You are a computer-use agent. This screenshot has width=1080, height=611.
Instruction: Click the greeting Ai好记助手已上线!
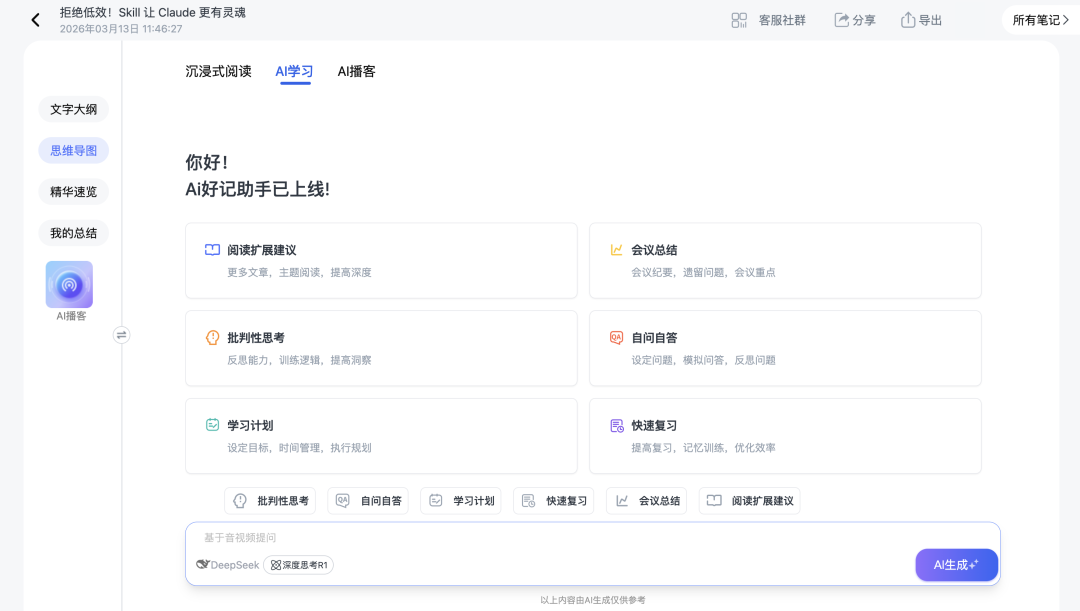(x=258, y=189)
